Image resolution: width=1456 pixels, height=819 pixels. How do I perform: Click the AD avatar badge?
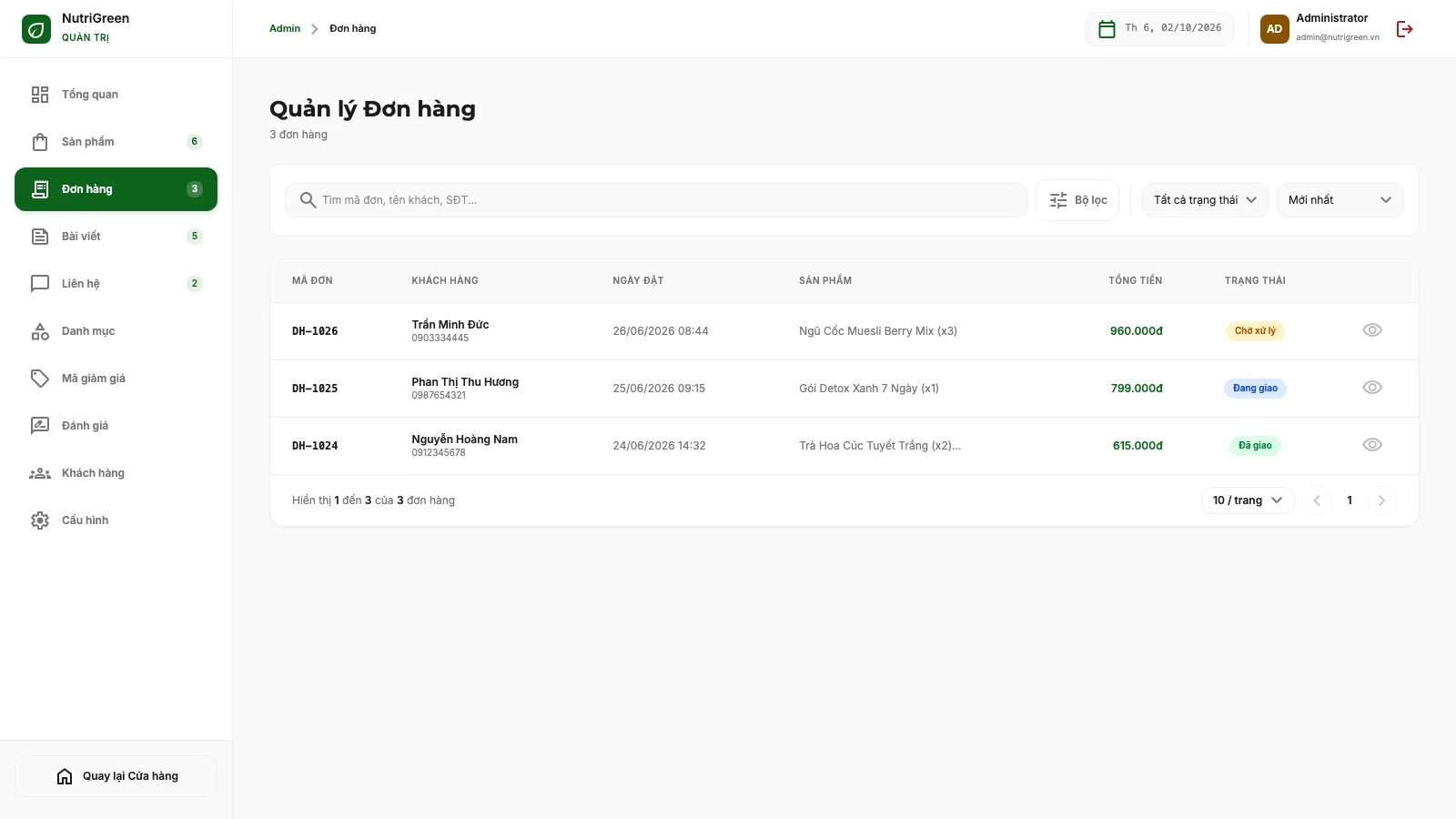click(1274, 29)
